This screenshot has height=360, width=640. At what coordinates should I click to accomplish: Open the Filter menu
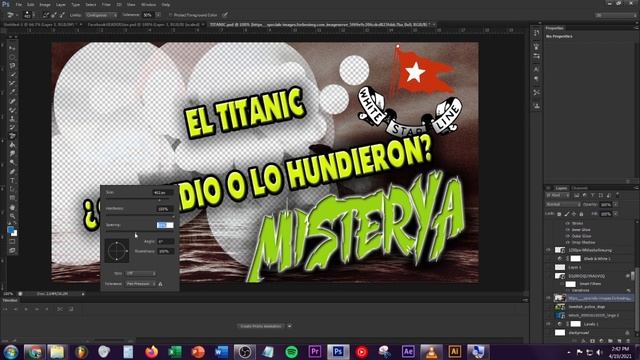(106, 4)
